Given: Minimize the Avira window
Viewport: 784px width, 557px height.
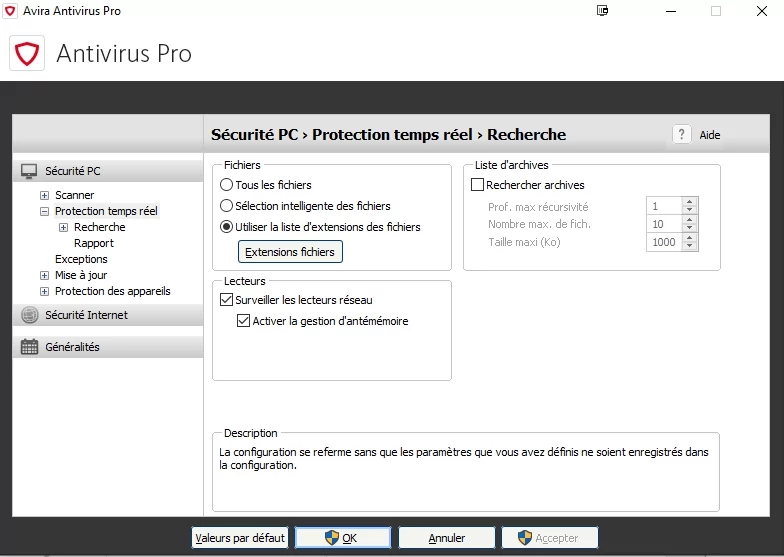Looking at the screenshot, I should click(x=671, y=11).
